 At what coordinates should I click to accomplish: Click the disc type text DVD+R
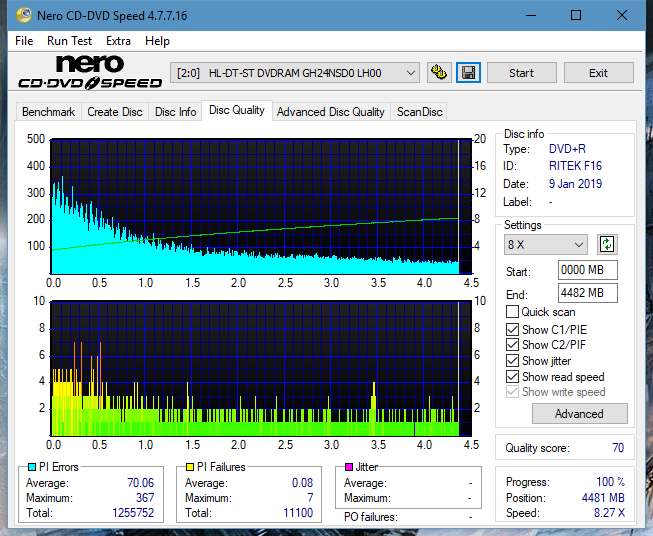[567, 149]
